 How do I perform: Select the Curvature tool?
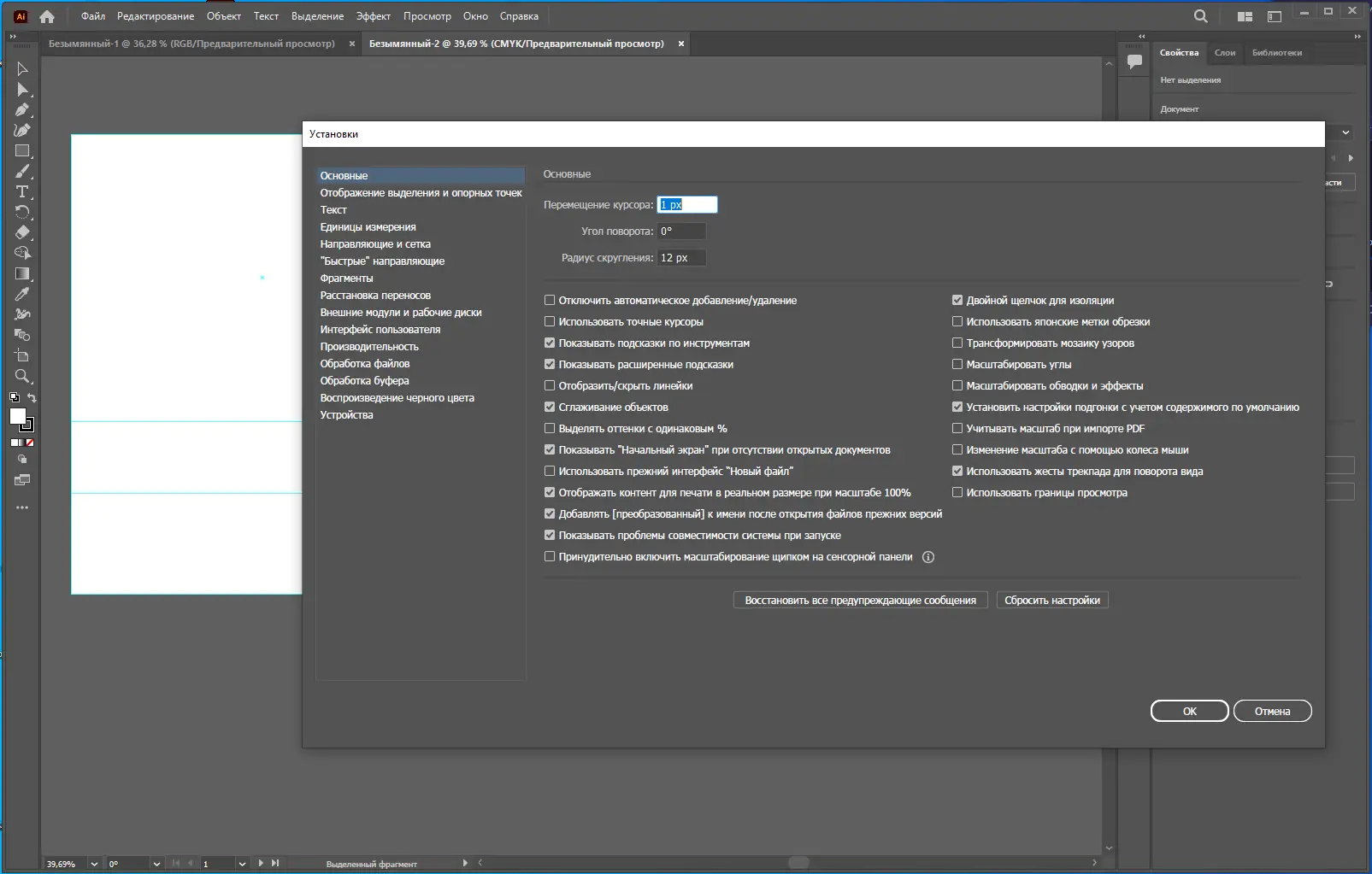click(x=22, y=131)
